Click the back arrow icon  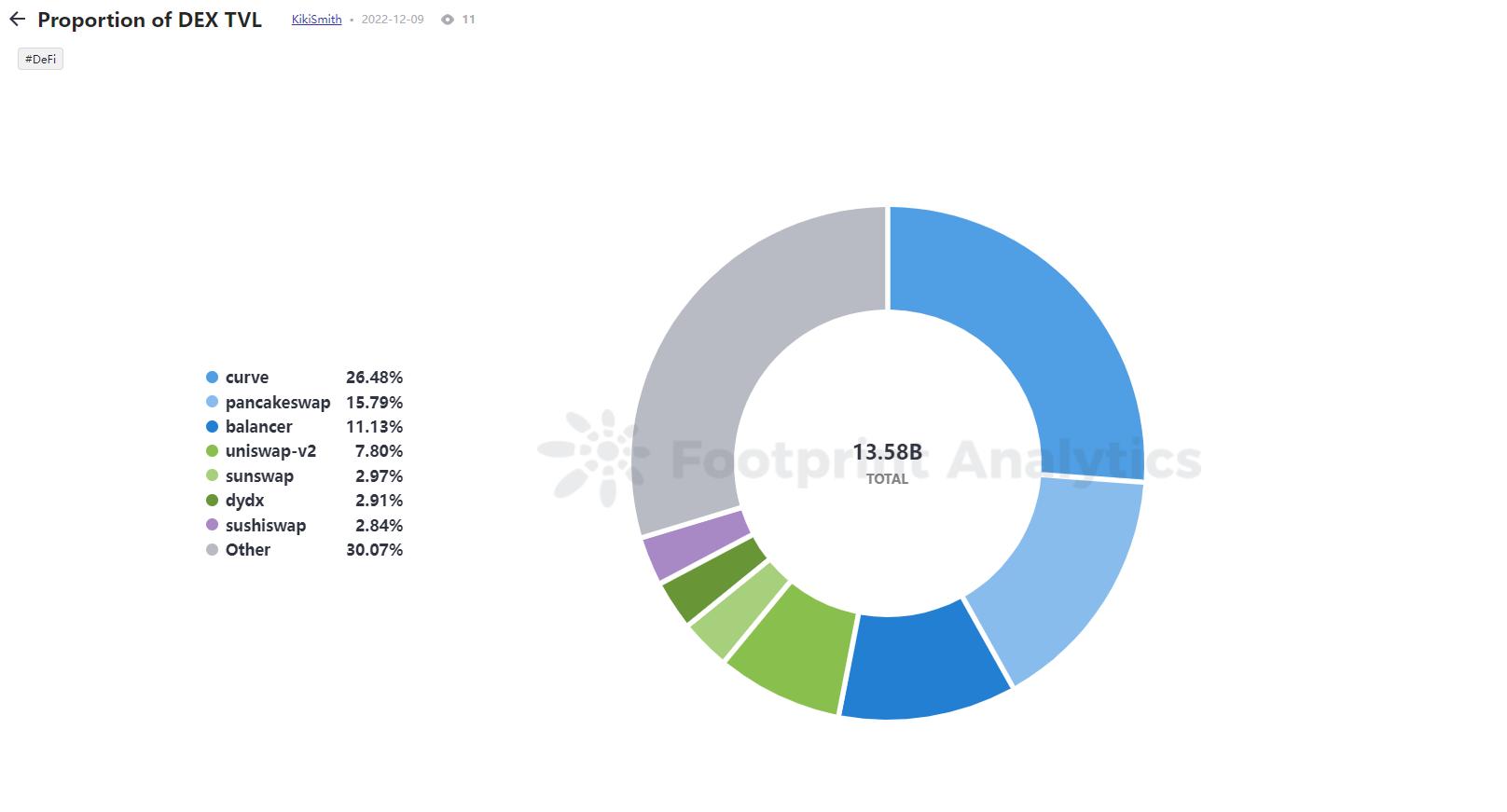[18, 20]
